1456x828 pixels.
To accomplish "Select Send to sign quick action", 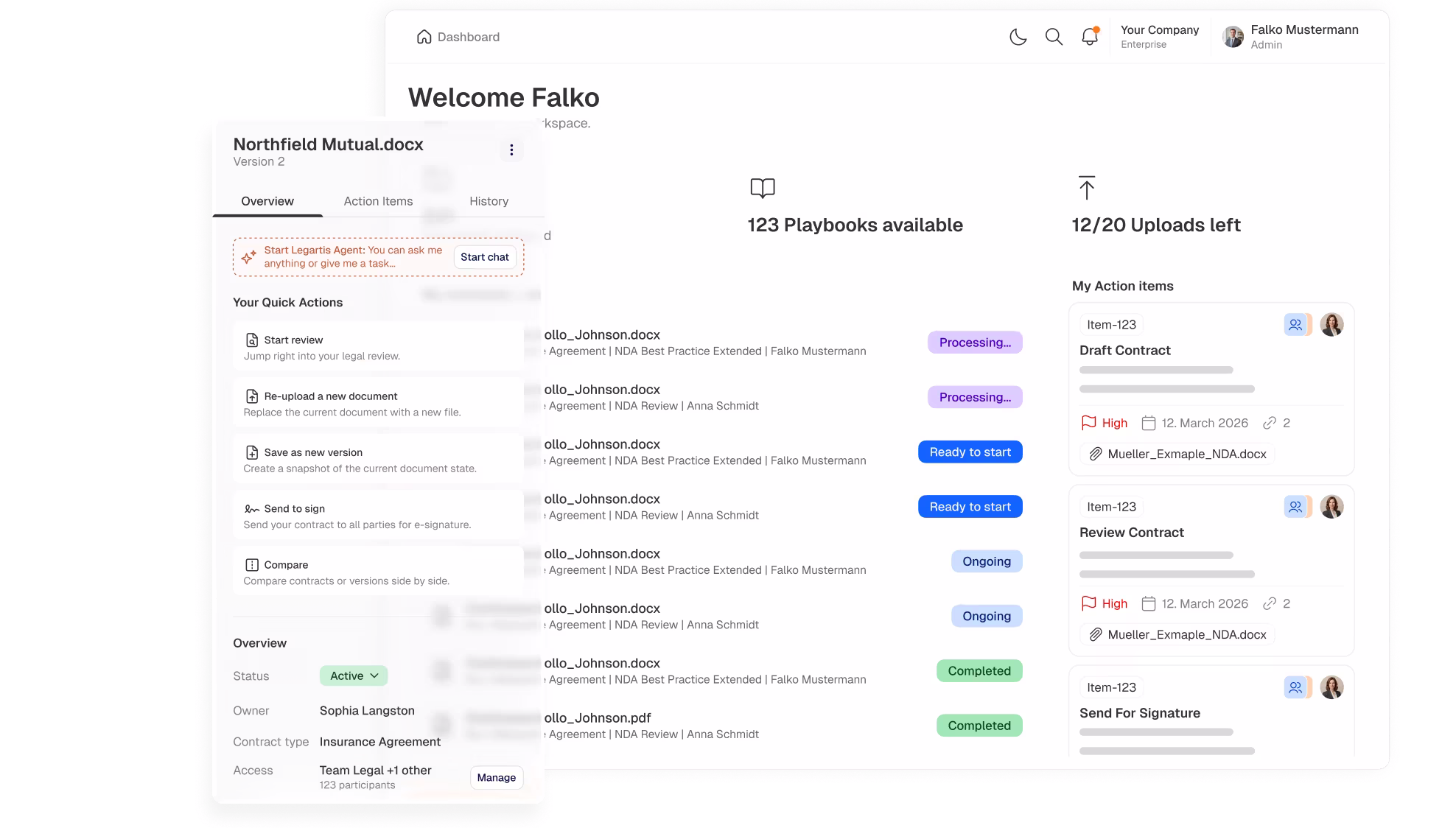I will coord(378,516).
